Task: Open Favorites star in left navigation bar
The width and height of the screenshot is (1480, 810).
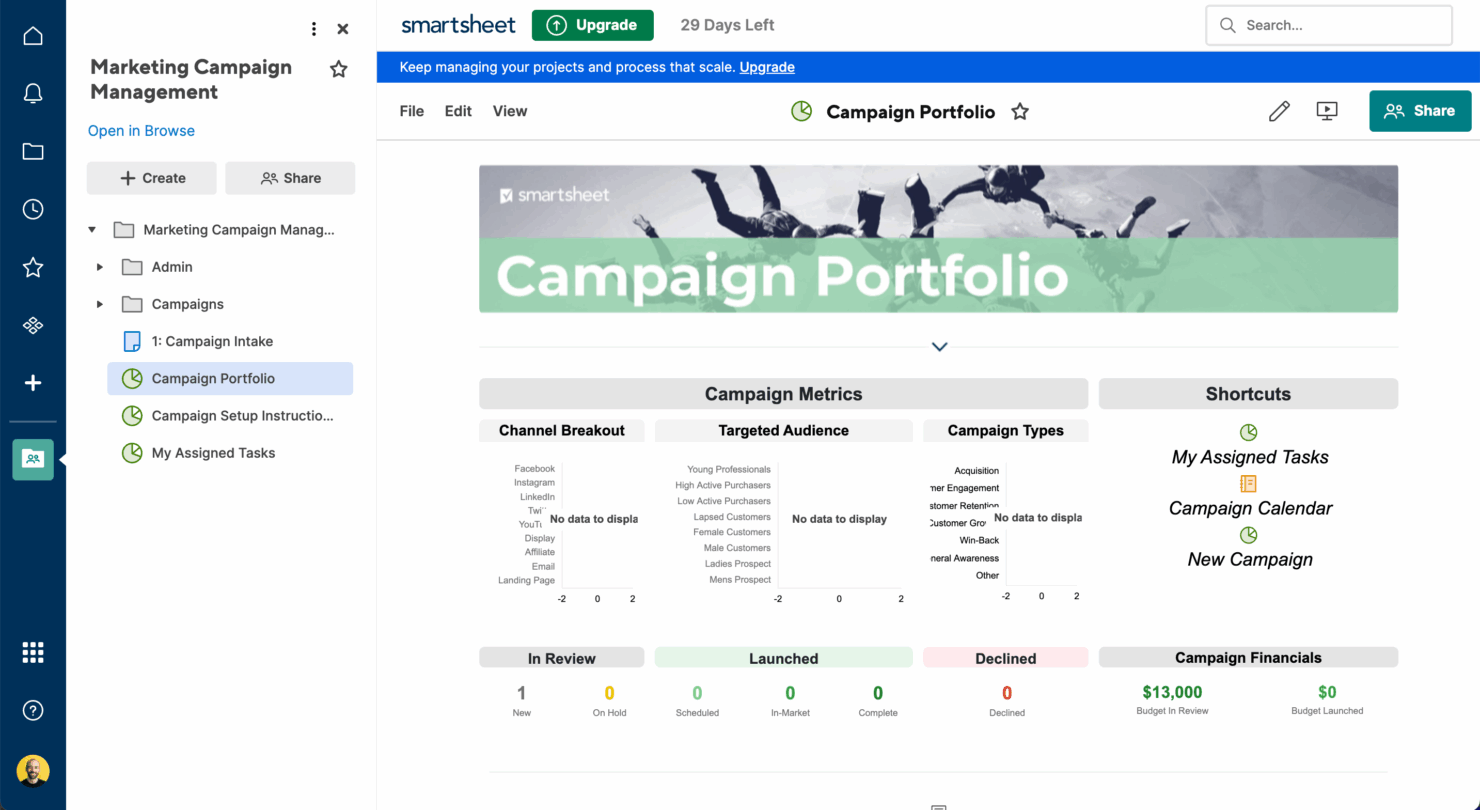Action: (x=33, y=267)
